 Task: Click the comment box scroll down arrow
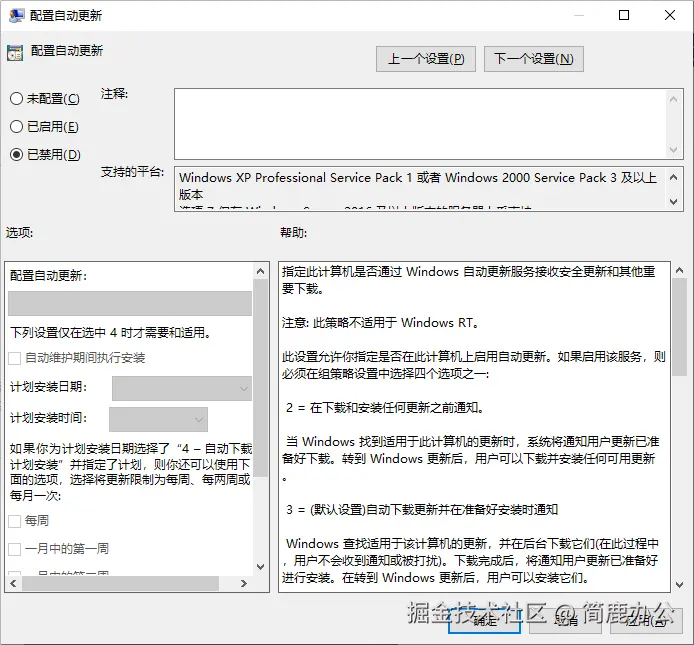tap(674, 150)
